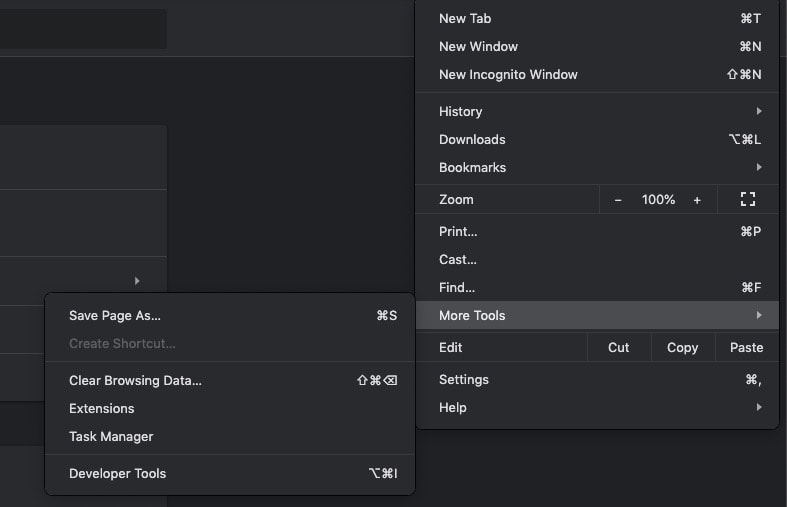
Task: Select New Window menu item
Action: [477, 46]
